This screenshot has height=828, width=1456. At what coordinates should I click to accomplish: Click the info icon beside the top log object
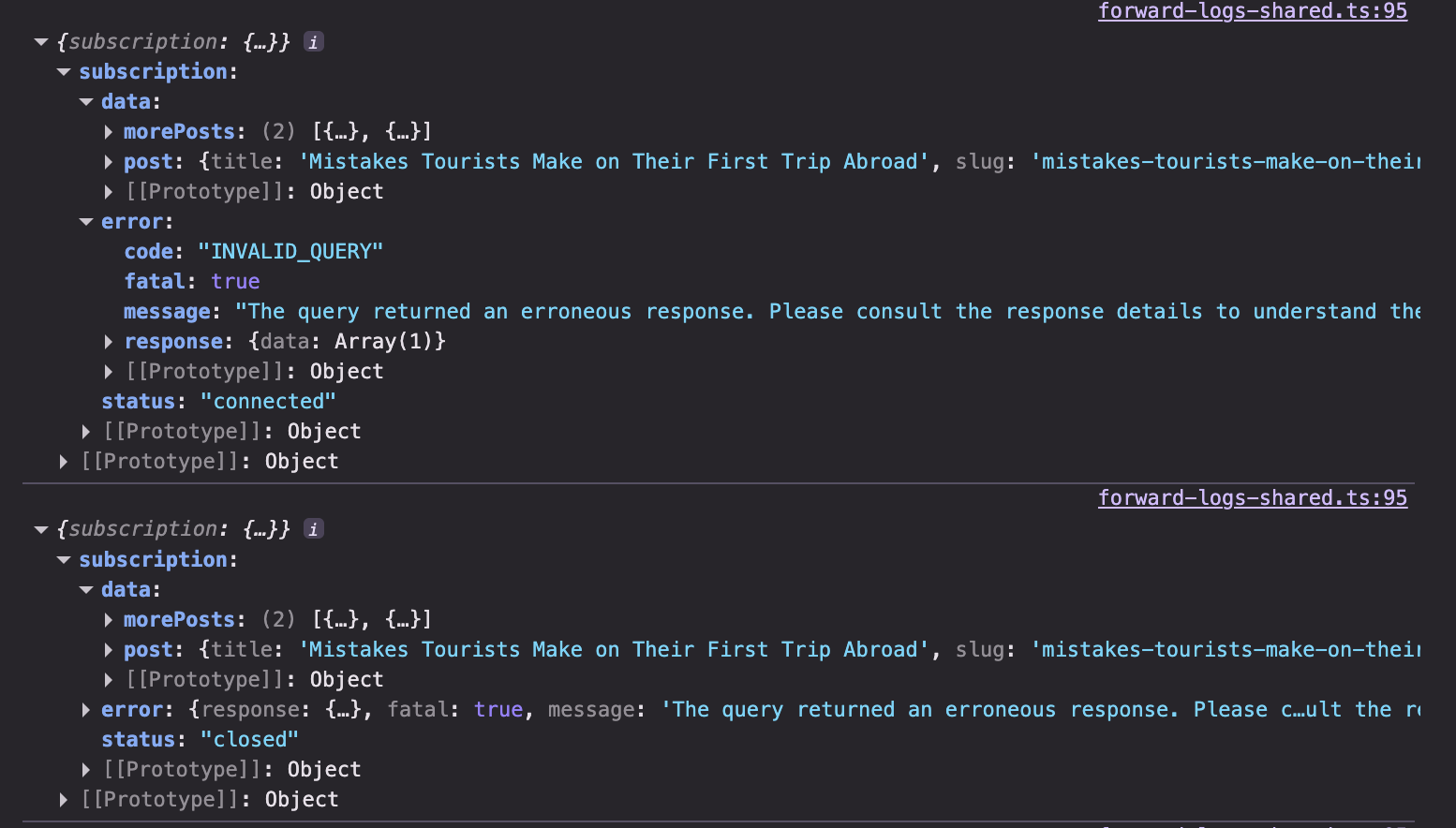[314, 42]
